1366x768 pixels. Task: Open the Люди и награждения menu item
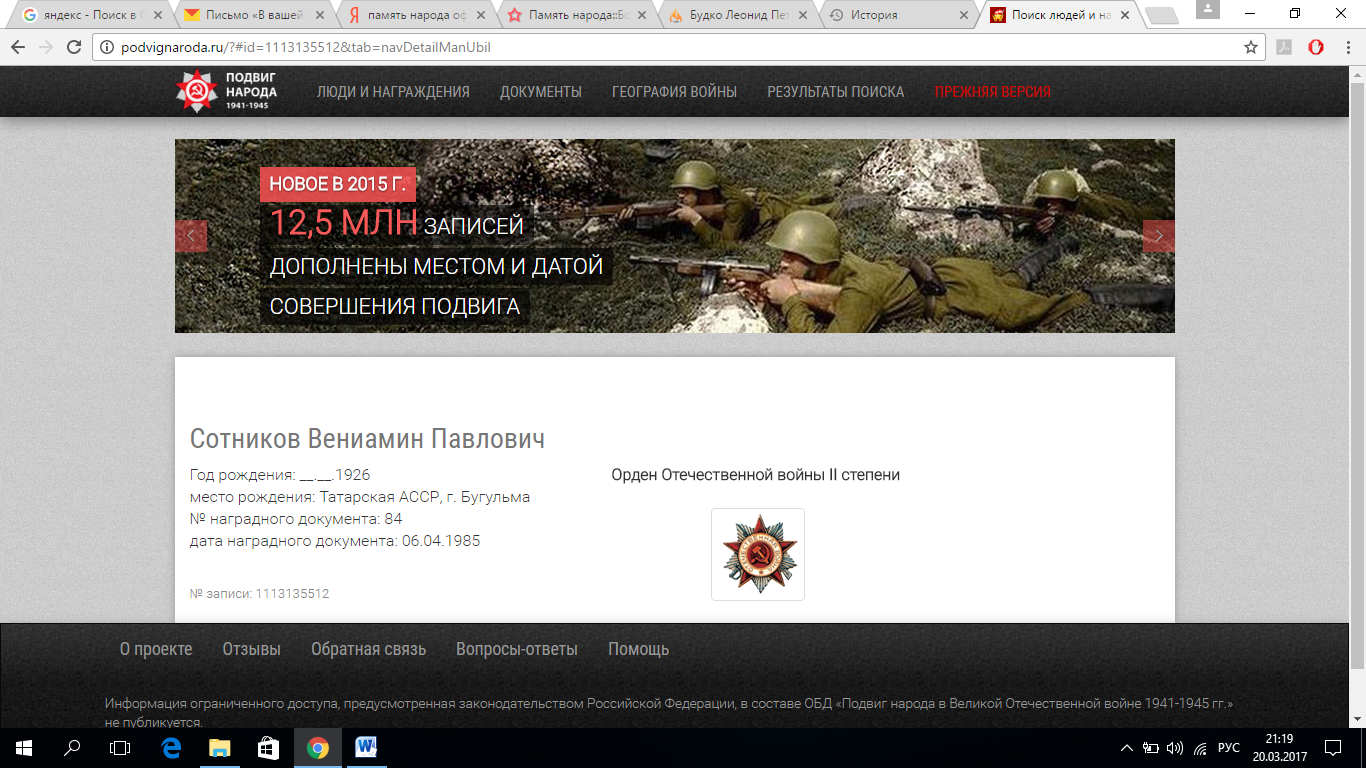point(393,92)
